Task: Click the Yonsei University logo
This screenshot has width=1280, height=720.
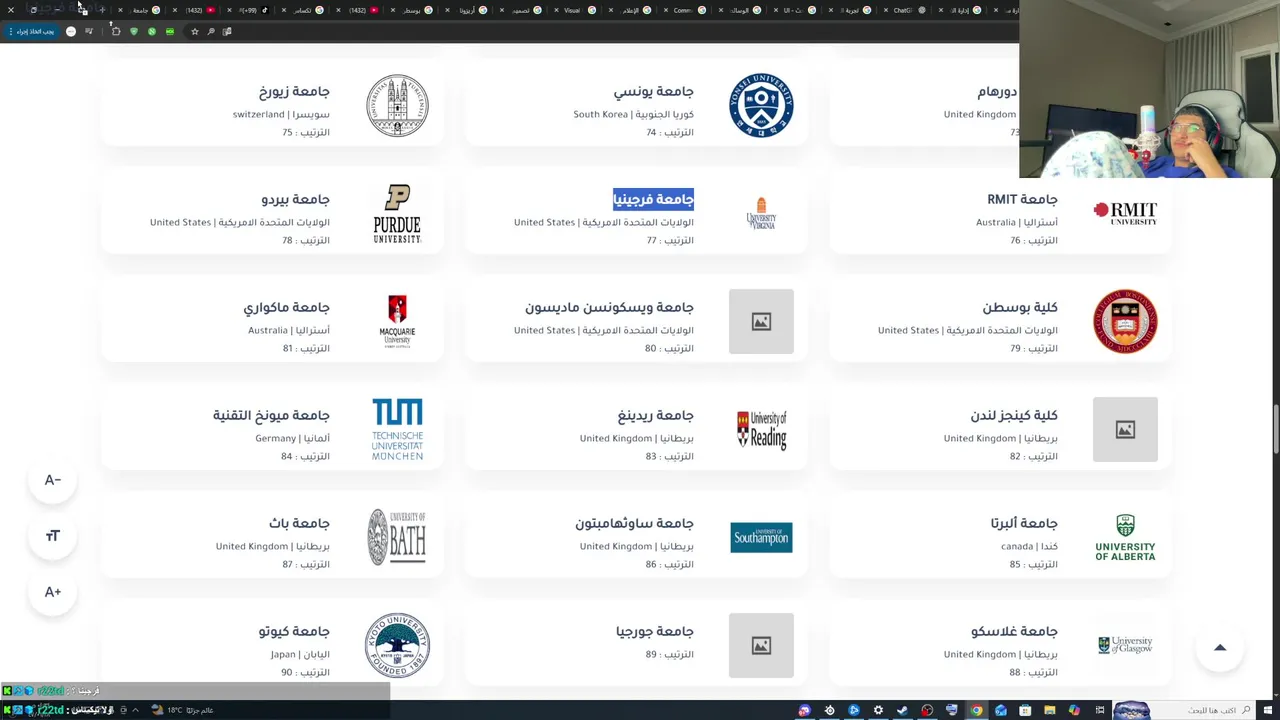Action: [x=761, y=105]
